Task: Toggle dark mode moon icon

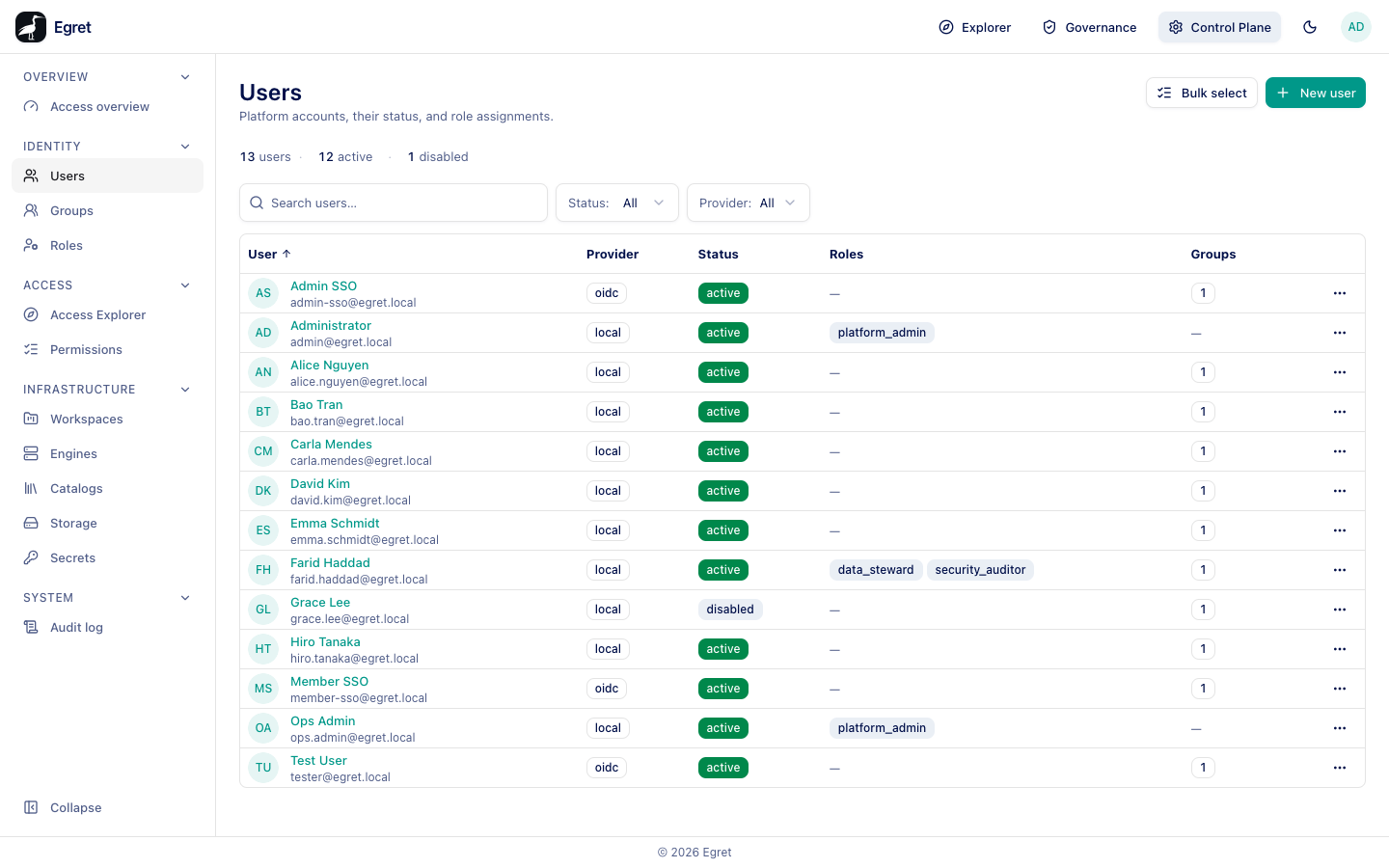Action: [1310, 27]
